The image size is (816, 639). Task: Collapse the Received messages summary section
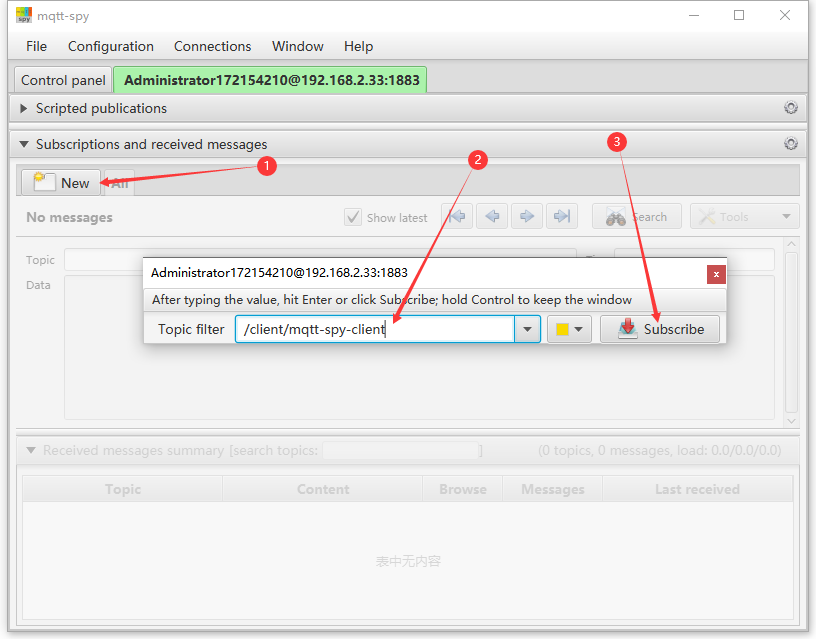(31, 450)
